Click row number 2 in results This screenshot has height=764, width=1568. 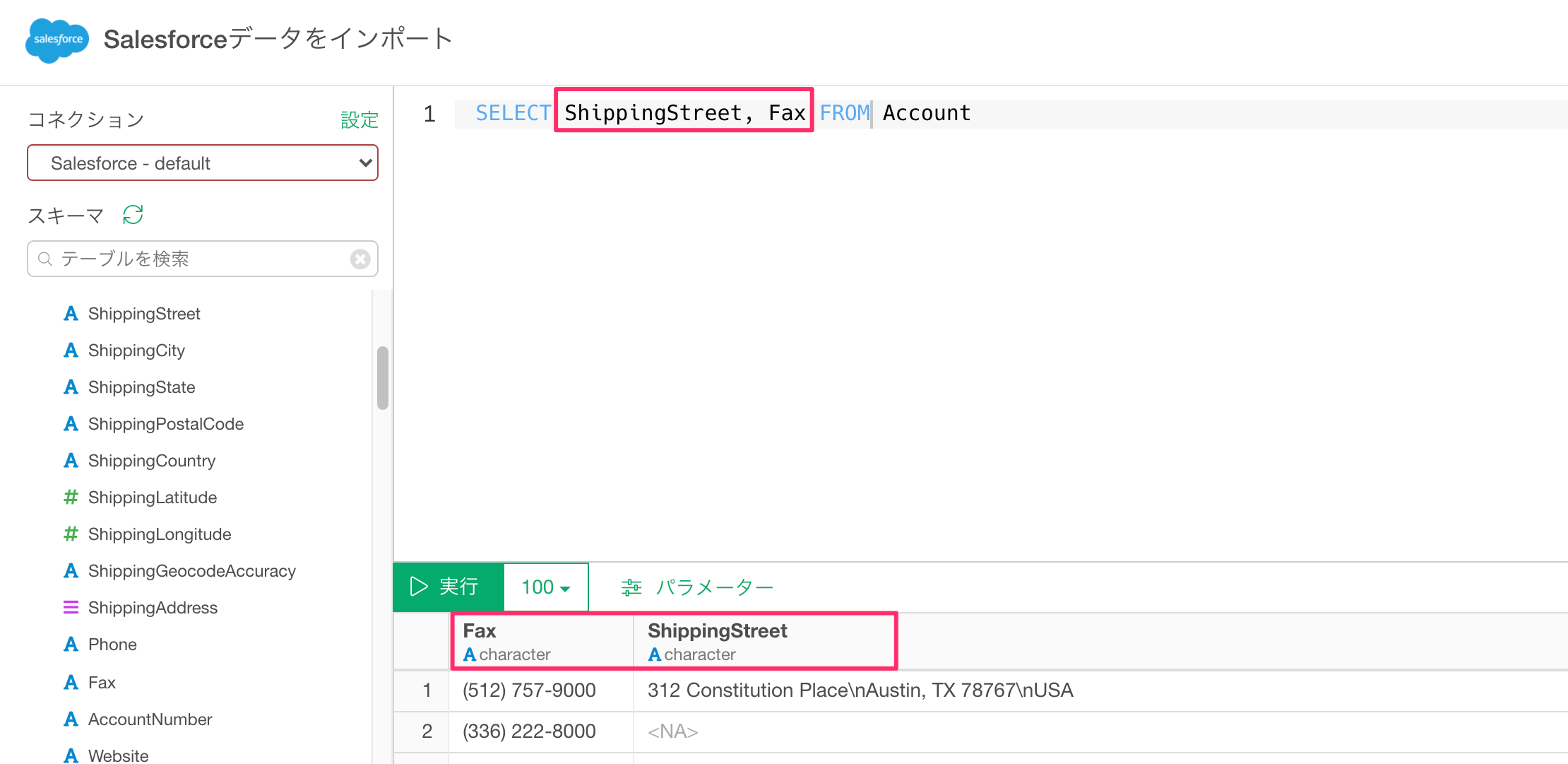427,731
